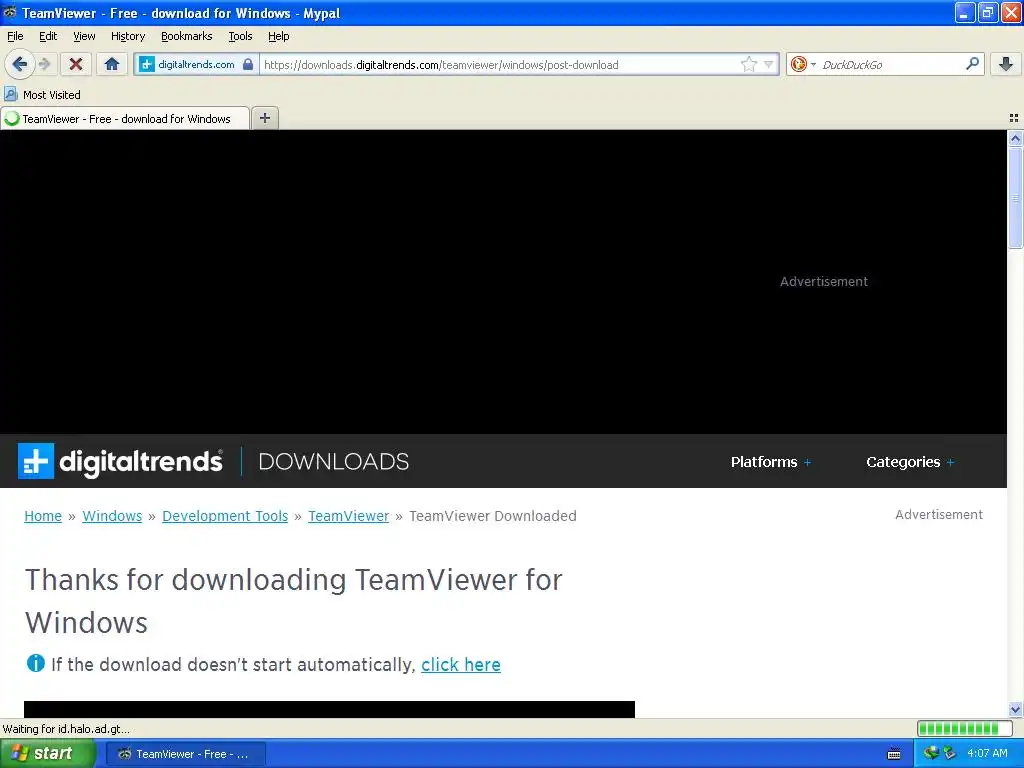Go back using the back arrow button
1024x768 pixels.
pyautogui.click(x=20, y=64)
